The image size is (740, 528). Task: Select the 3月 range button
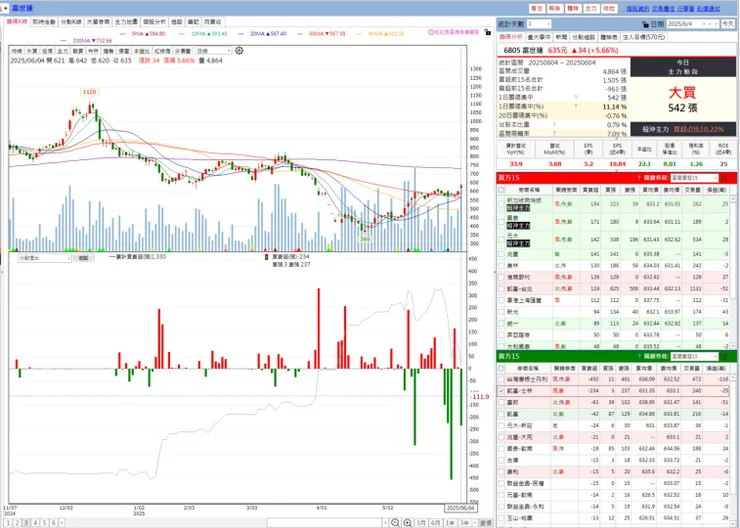(421, 523)
